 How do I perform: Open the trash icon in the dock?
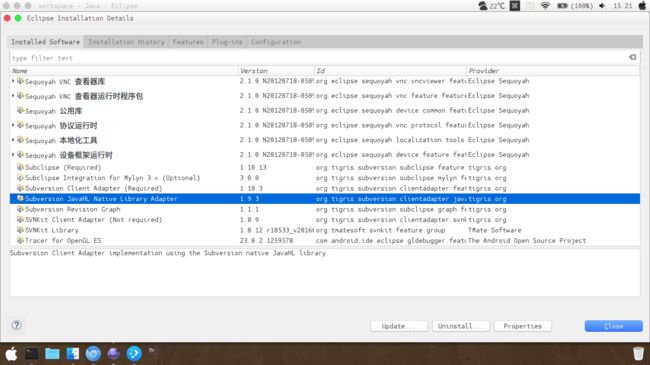click(x=638, y=353)
